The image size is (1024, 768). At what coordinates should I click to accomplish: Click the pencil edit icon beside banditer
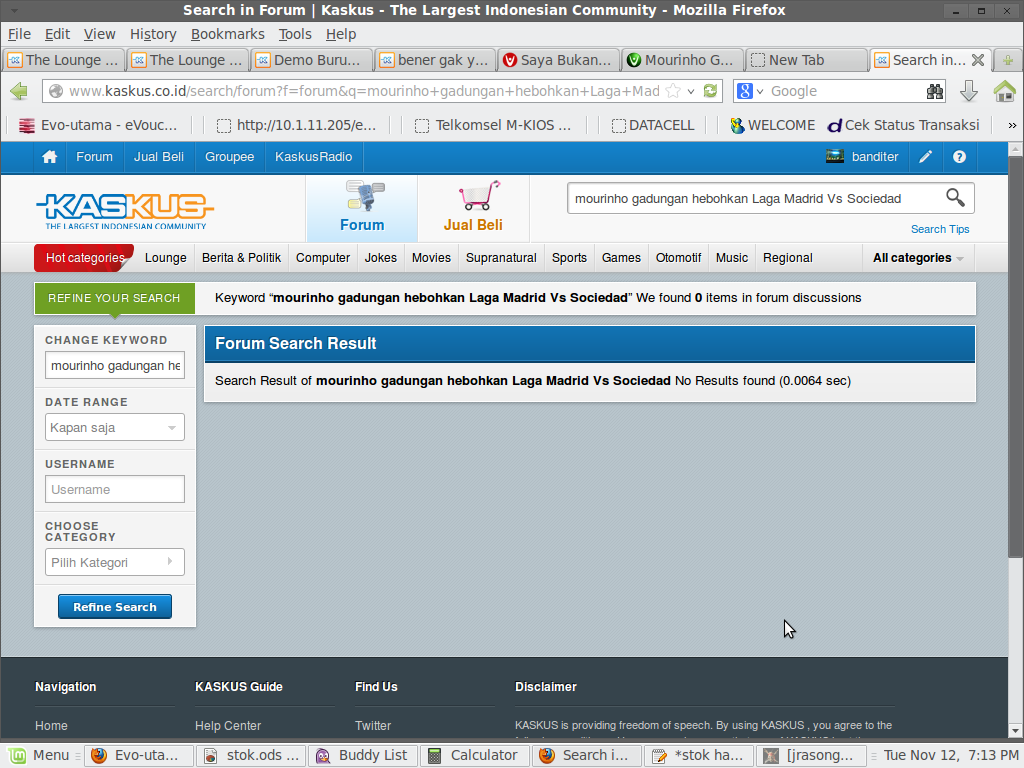(x=925, y=157)
